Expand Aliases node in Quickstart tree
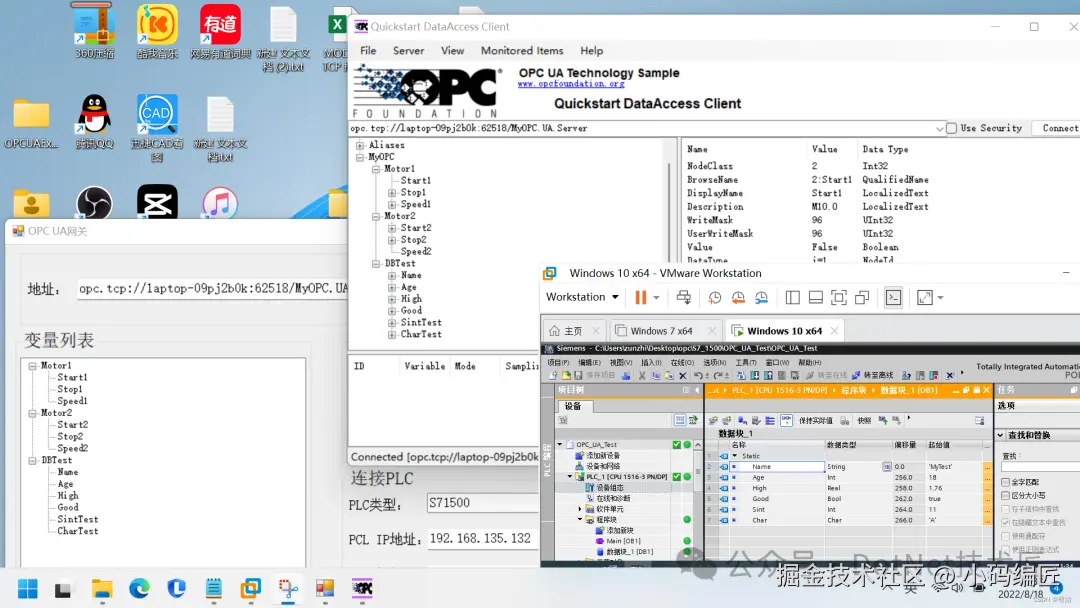The height and width of the screenshot is (608, 1080). point(360,145)
